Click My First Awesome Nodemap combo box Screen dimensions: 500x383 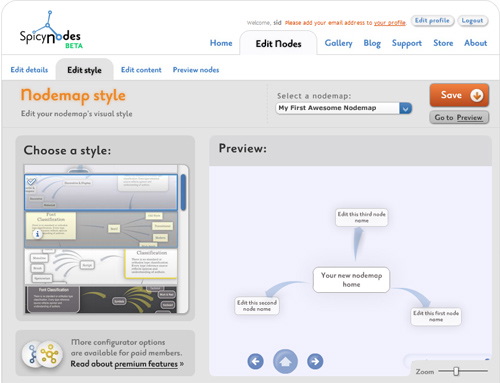(344, 108)
